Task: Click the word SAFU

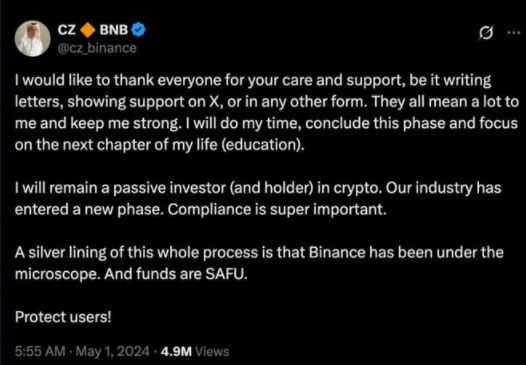Action: 226,274
